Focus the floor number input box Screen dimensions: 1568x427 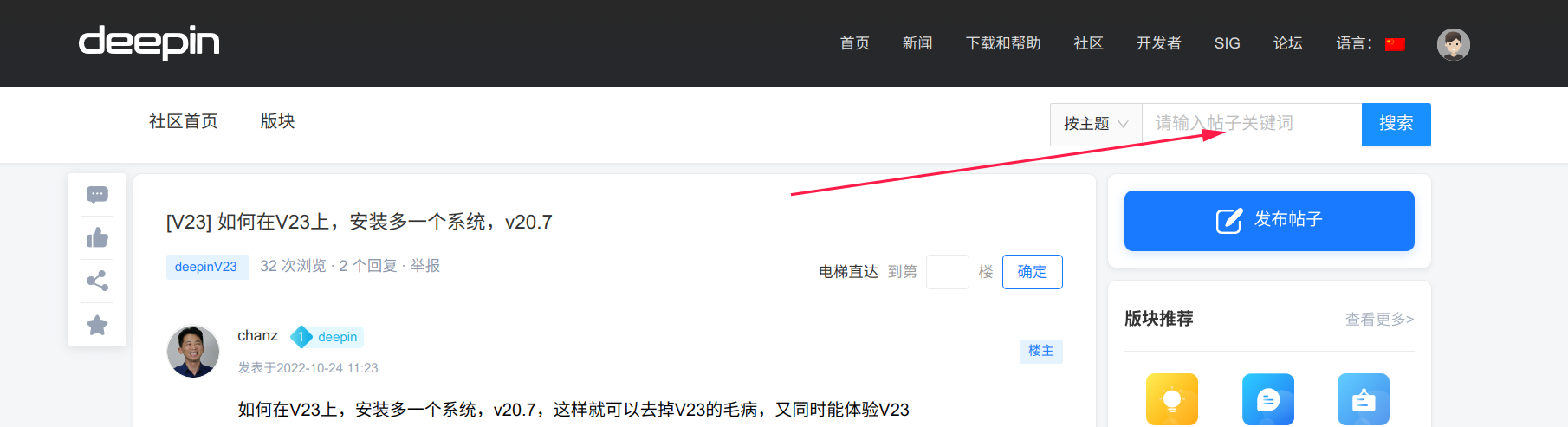[x=947, y=272]
